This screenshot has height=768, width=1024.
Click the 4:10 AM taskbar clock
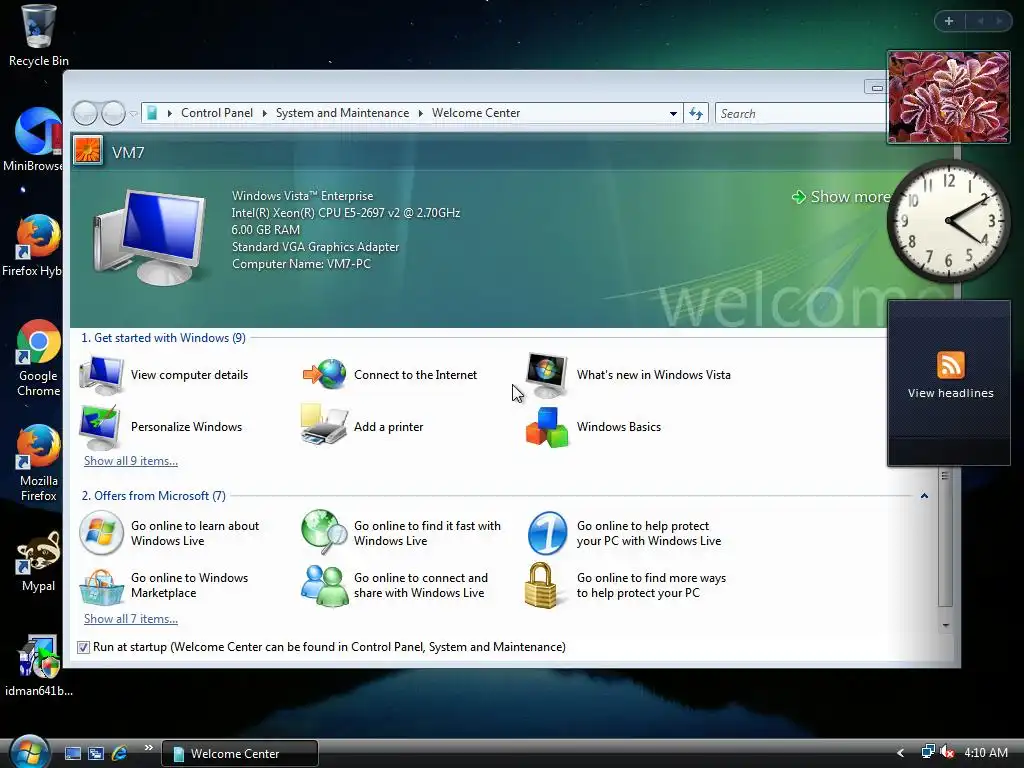tap(985, 752)
